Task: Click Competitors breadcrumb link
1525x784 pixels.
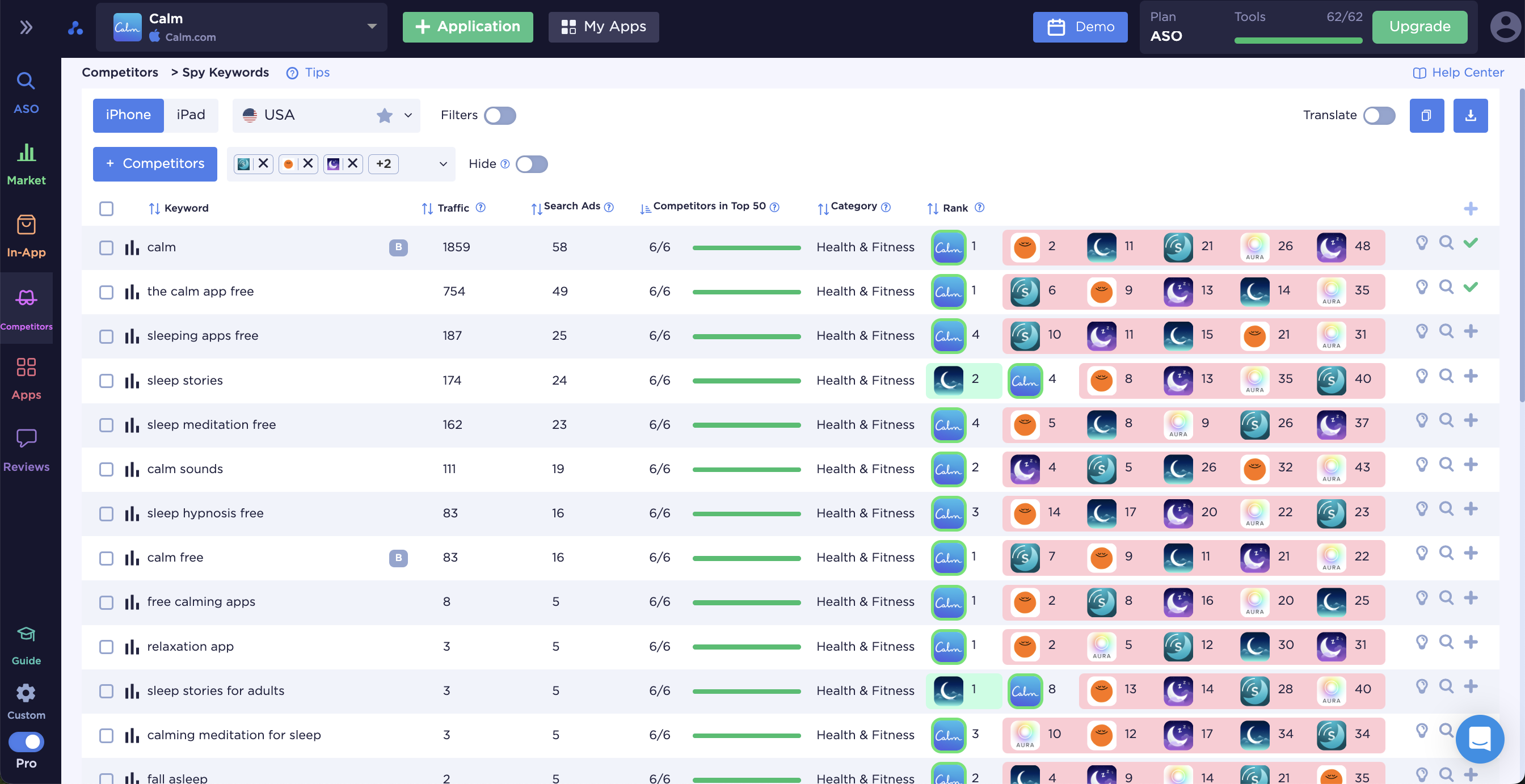Action: pyautogui.click(x=120, y=72)
